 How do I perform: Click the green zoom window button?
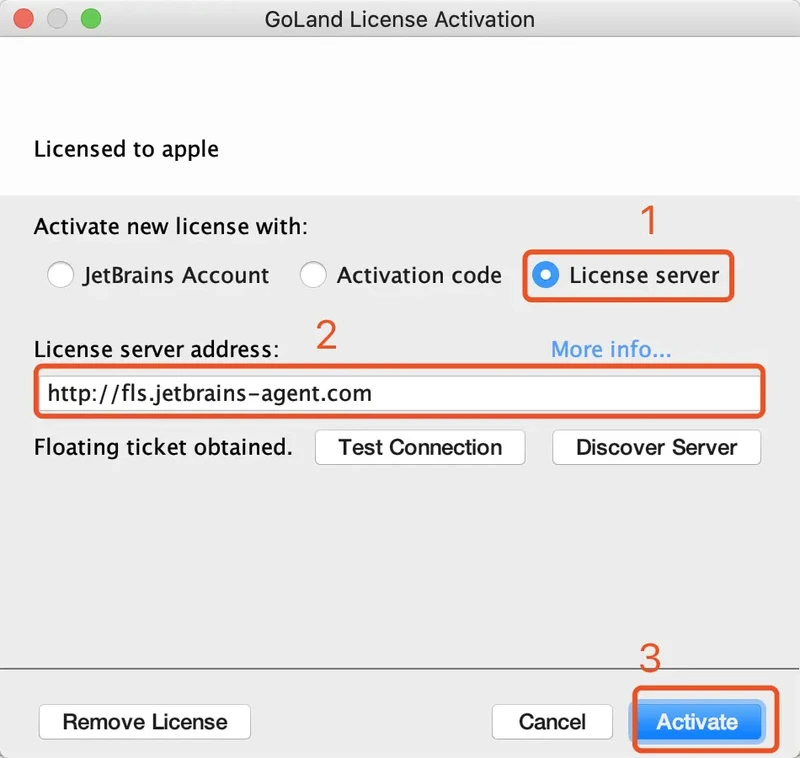pos(91,19)
